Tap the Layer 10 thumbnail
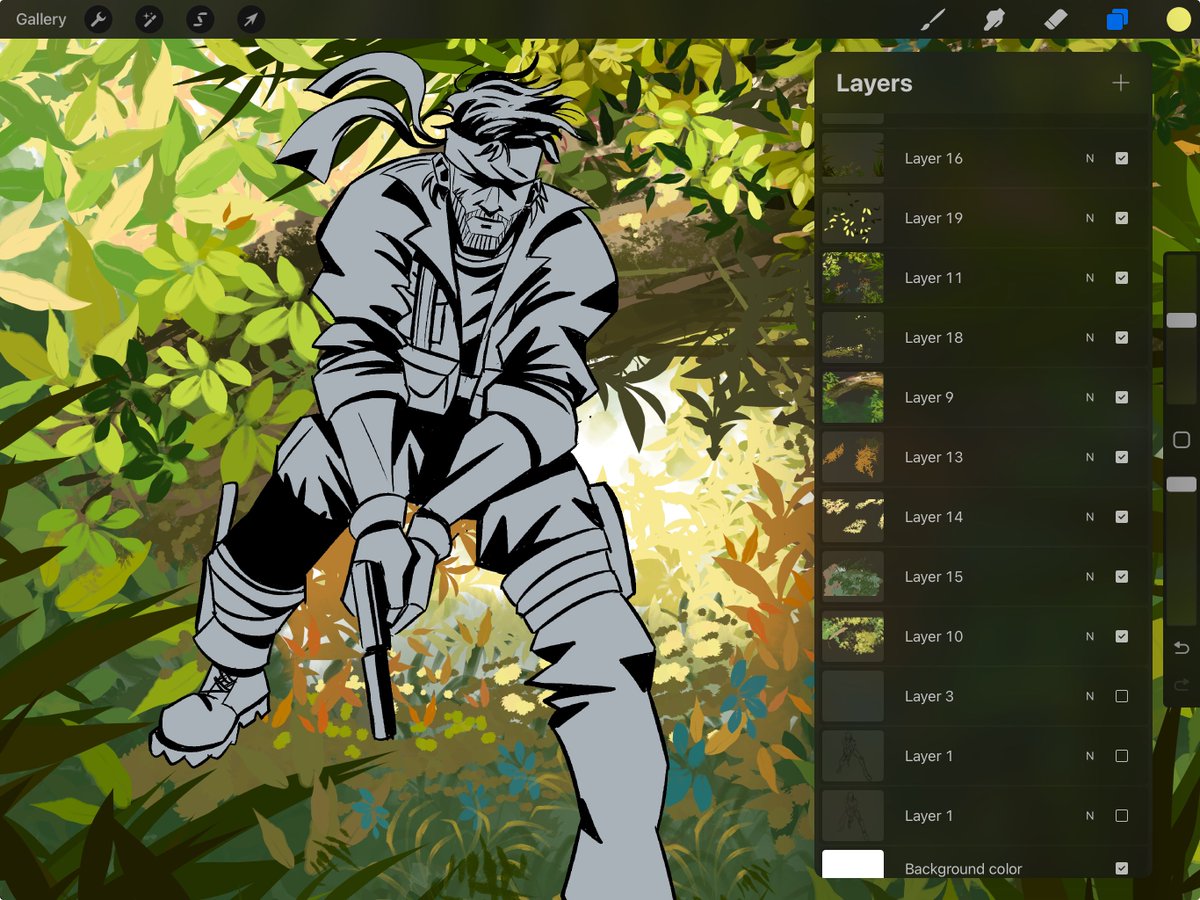 point(853,636)
